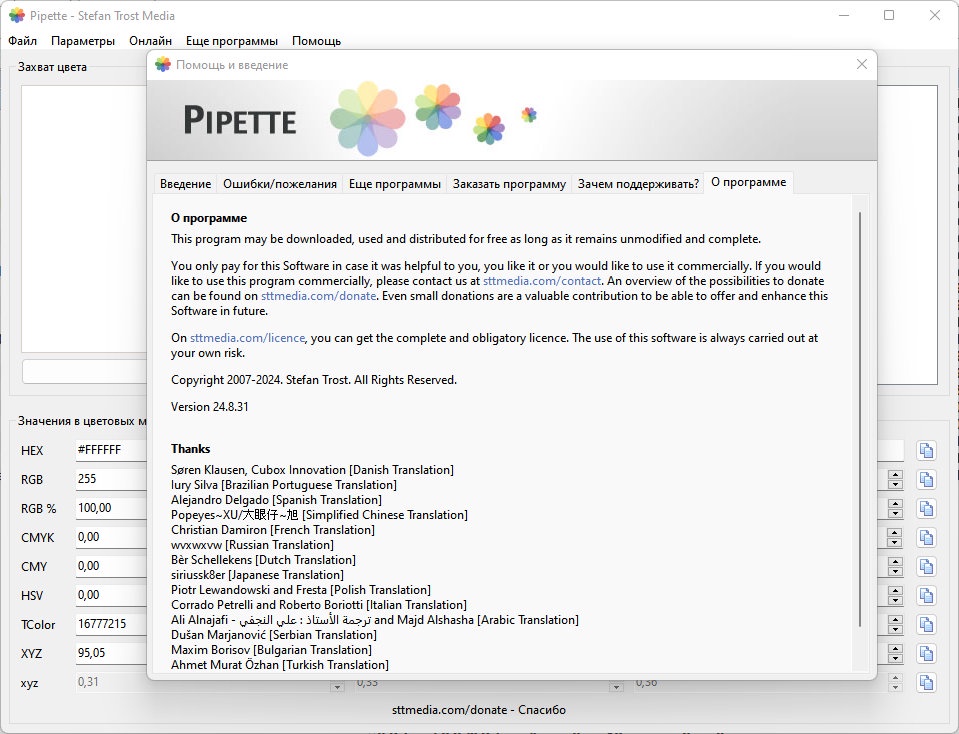This screenshot has width=959, height=734.
Task: Decrease the rightmost CMYK value with the down arrow
Action: (x=895, y=542)
